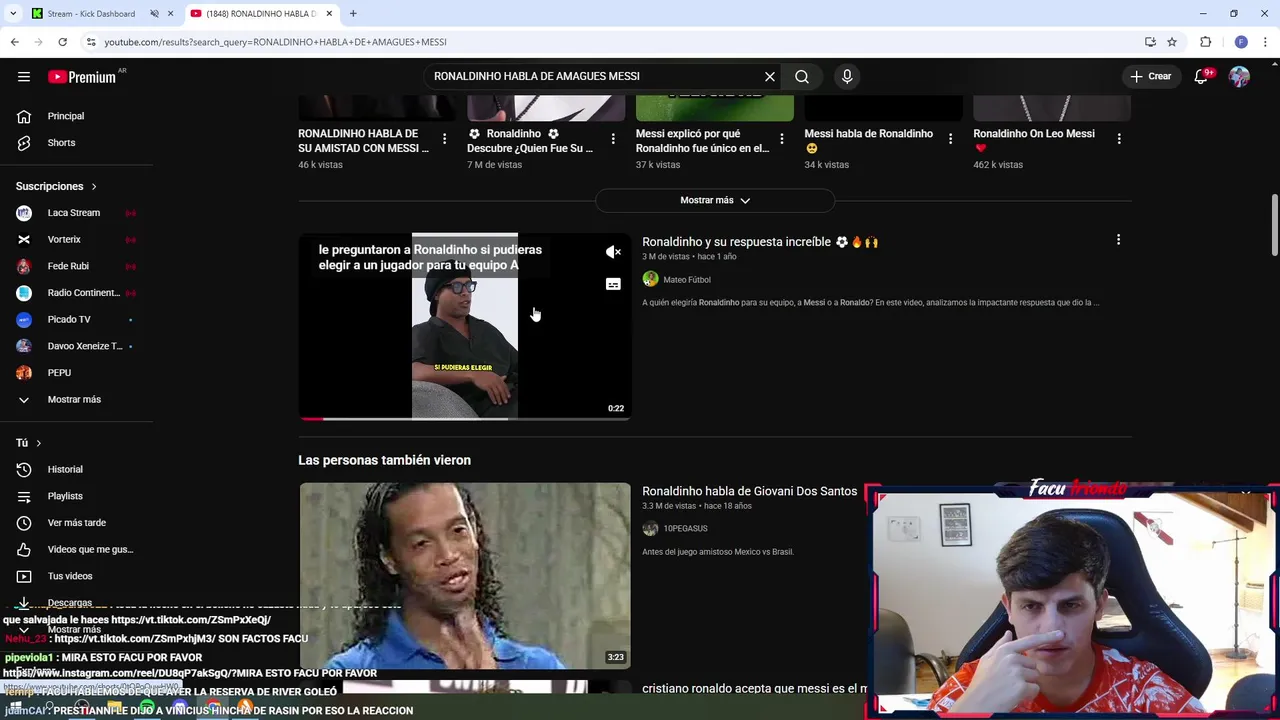Image resolution: width=1280 pixels, height=720 pixels.
Task: Go back in browser history
Action: pyautogui.click(x=14, y=42)
